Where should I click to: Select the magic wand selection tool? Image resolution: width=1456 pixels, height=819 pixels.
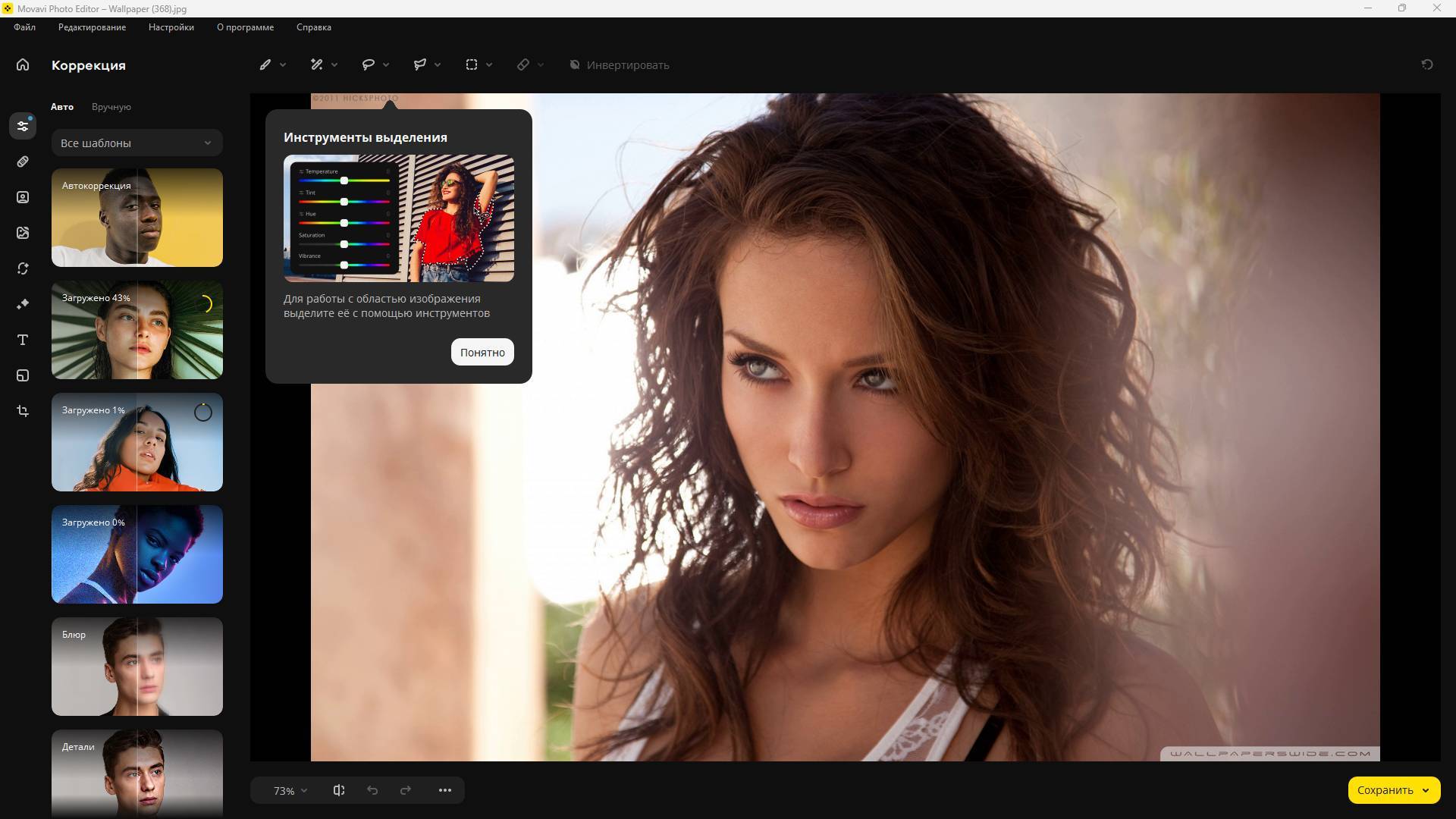pos(317,65)
